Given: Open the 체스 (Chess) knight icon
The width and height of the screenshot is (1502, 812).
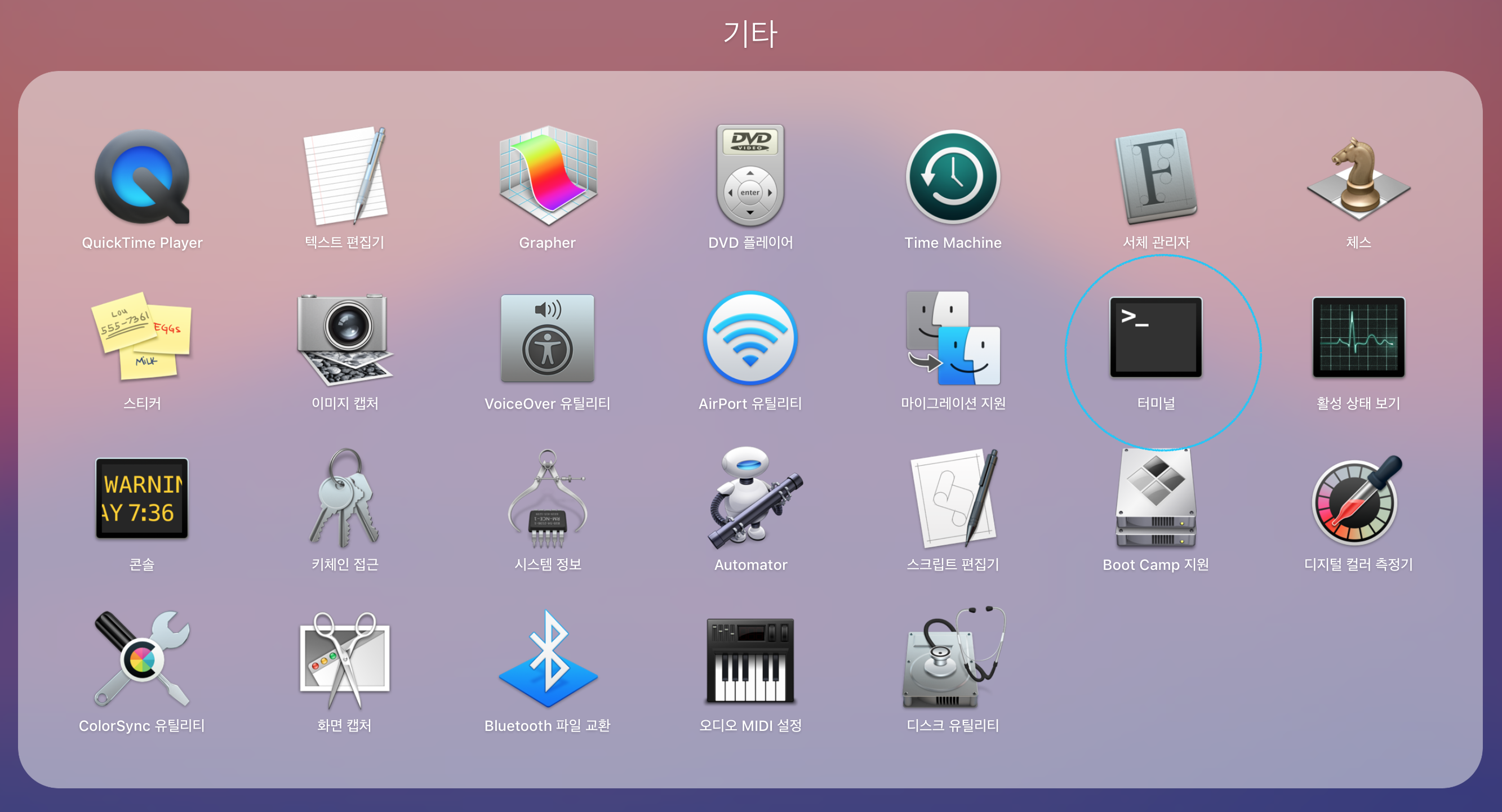Looking at the screenshot, I should (1358, 178).
